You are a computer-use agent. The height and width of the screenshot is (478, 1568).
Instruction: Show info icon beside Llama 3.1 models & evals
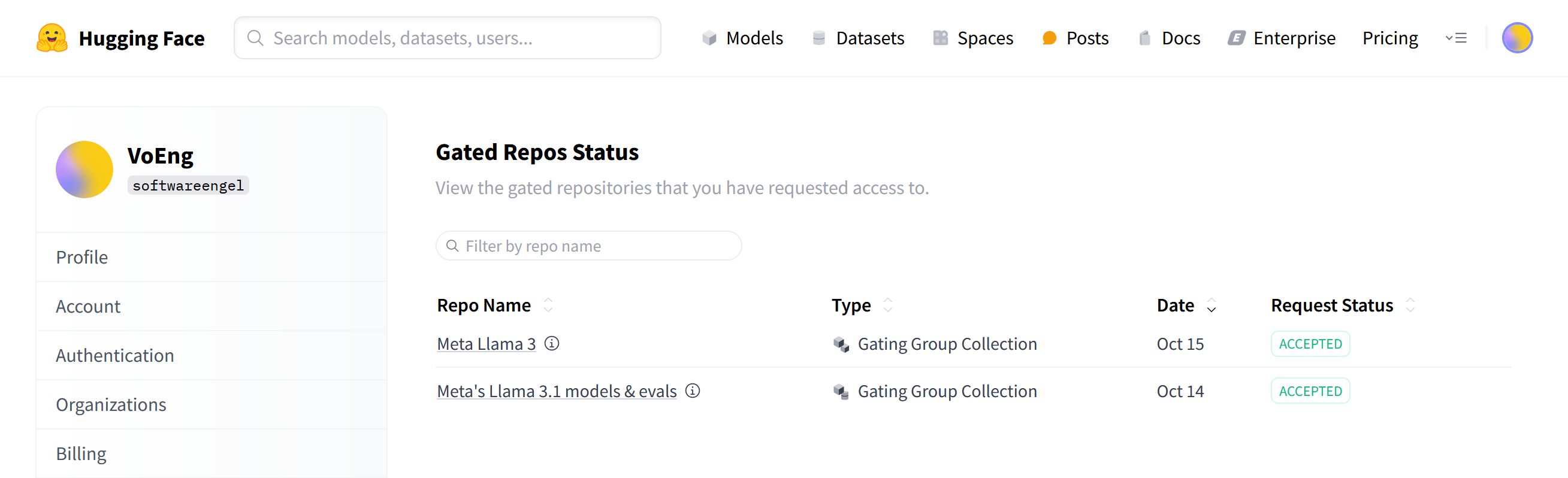point(693,391)
